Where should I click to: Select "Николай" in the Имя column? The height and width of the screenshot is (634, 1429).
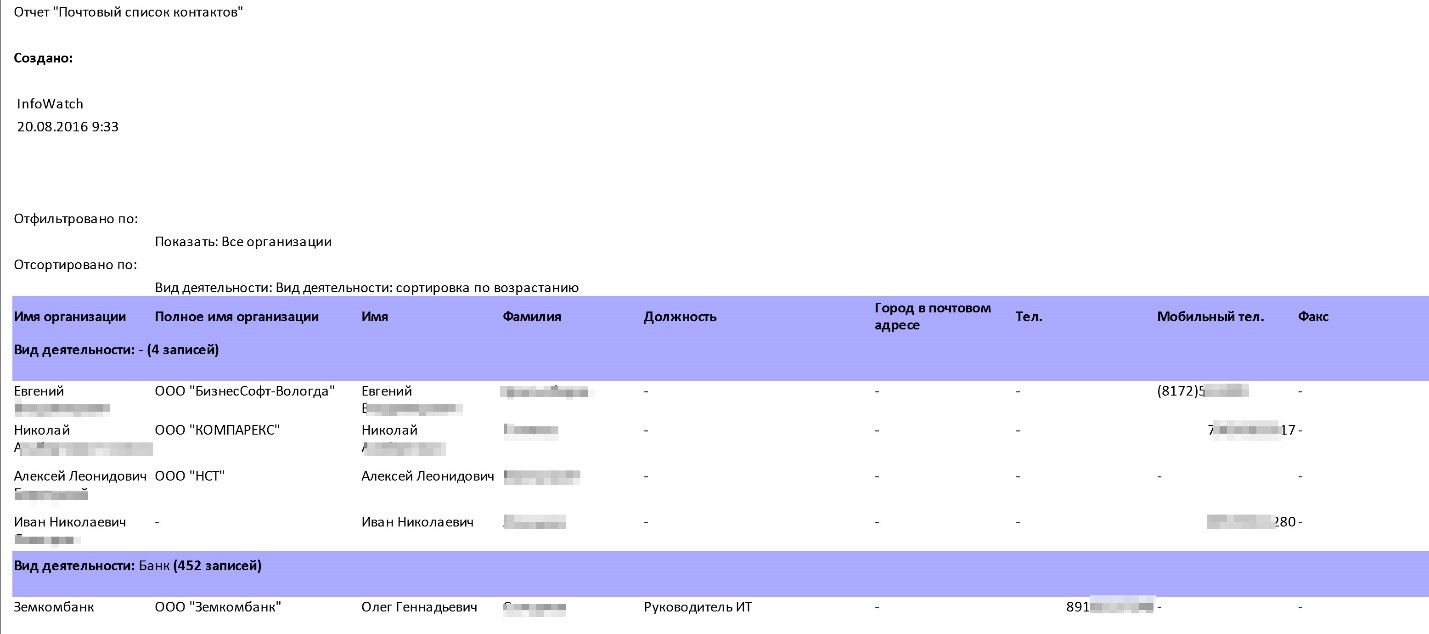click(x=390, y=430)
